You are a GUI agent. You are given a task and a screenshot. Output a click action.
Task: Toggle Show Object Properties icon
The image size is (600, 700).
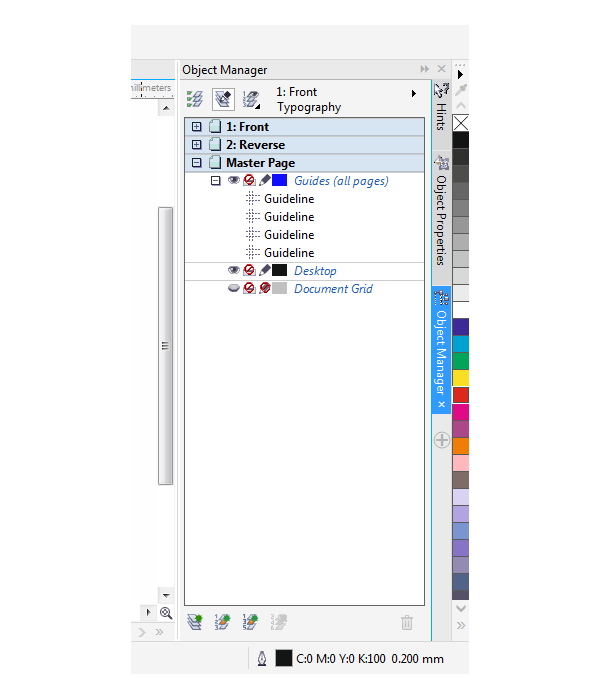click(195, 99)
